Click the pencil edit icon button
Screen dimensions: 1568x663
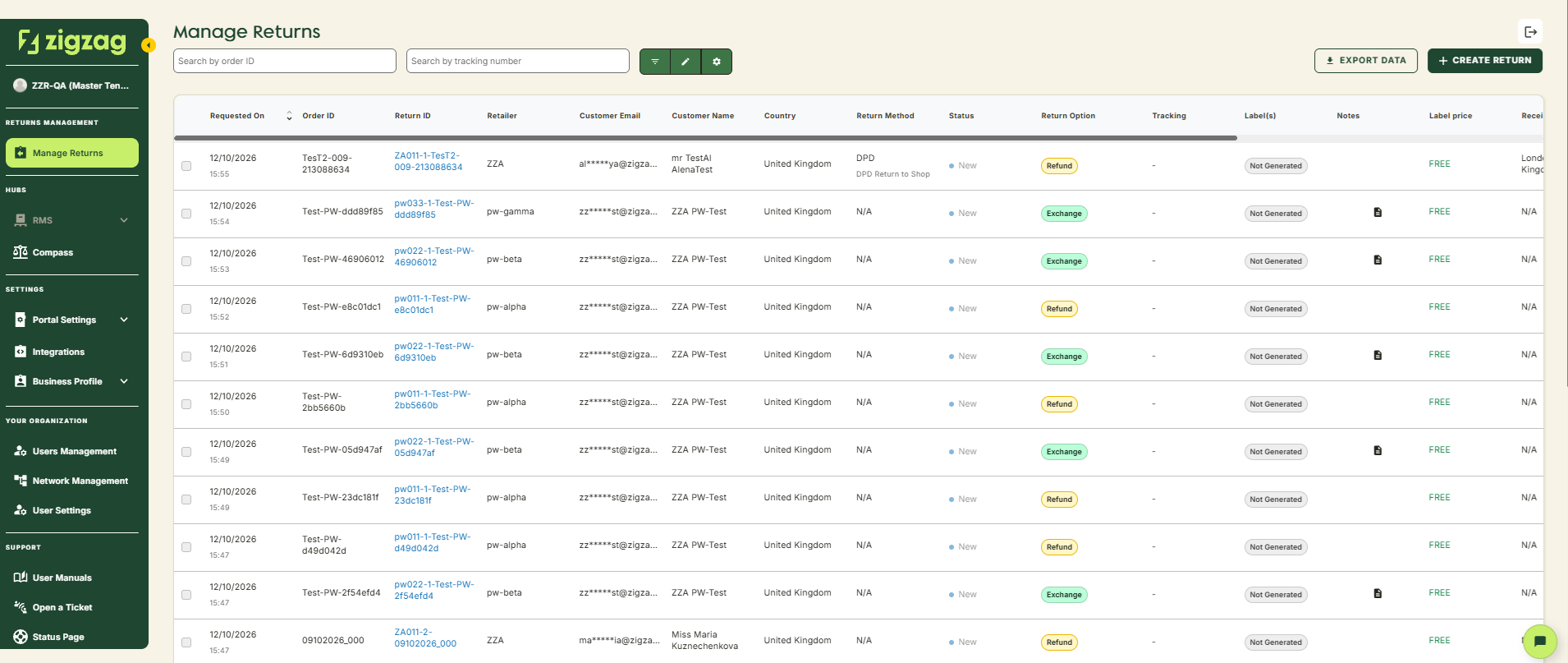coord(685,62)
